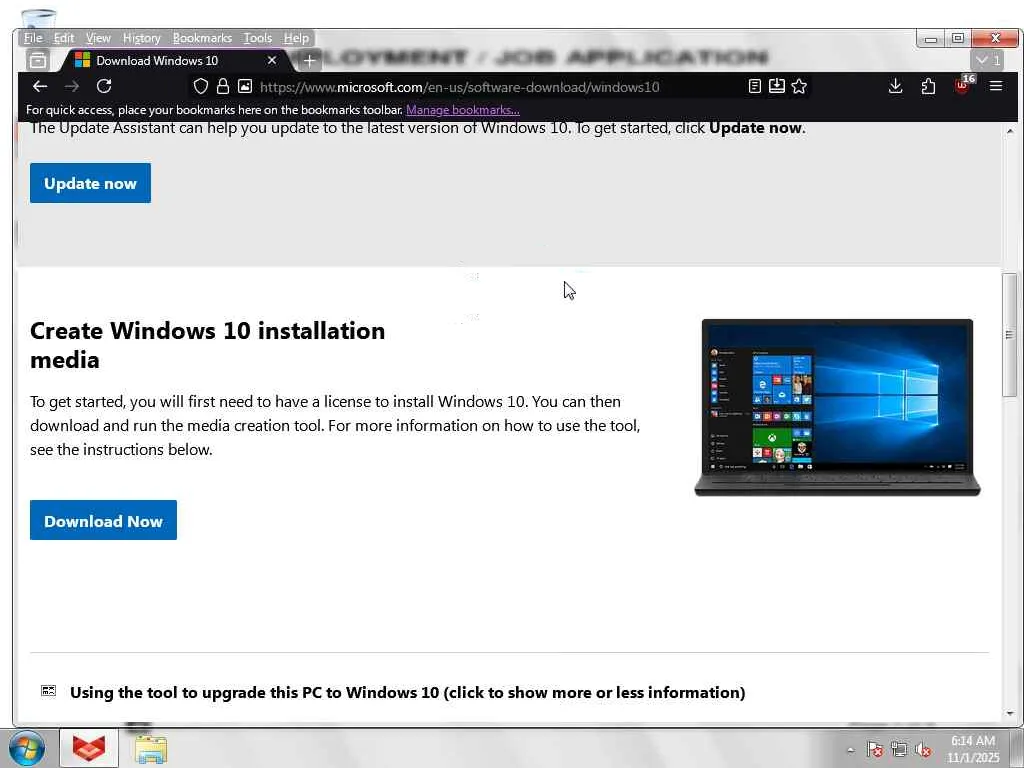Open the Windows Start menu
The width and height of the screenshot is (1024, 768).
pos(27,748)
